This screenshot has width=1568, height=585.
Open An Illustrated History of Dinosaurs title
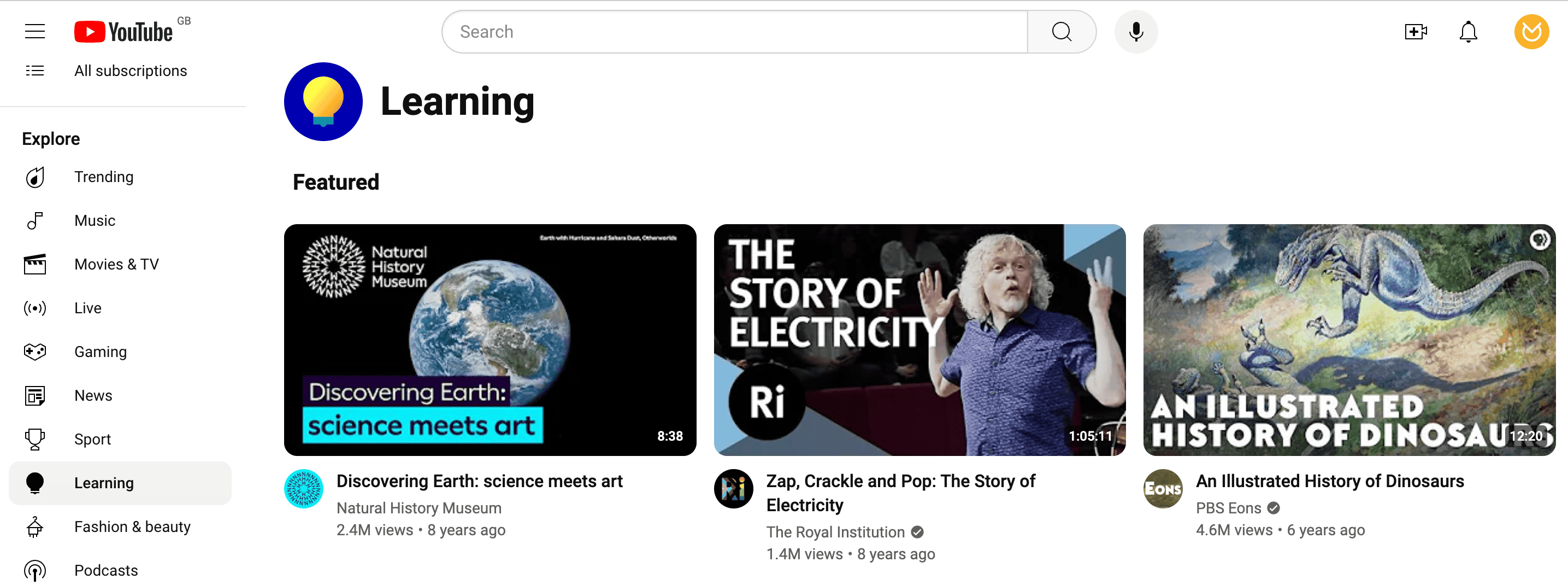[1329, 481]
